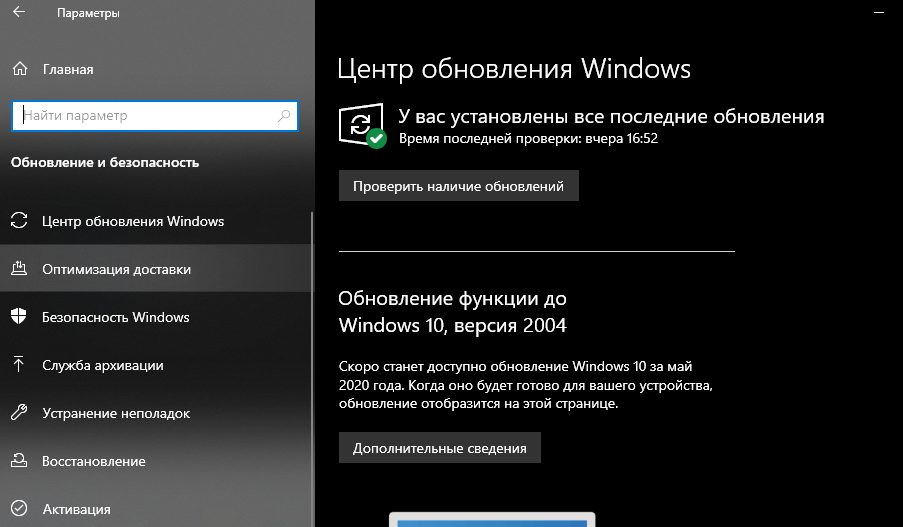Image resolution: width=903 pixels, height=527 pixels.
Task: Open Восстановление section
Action: tap(157, 460)
